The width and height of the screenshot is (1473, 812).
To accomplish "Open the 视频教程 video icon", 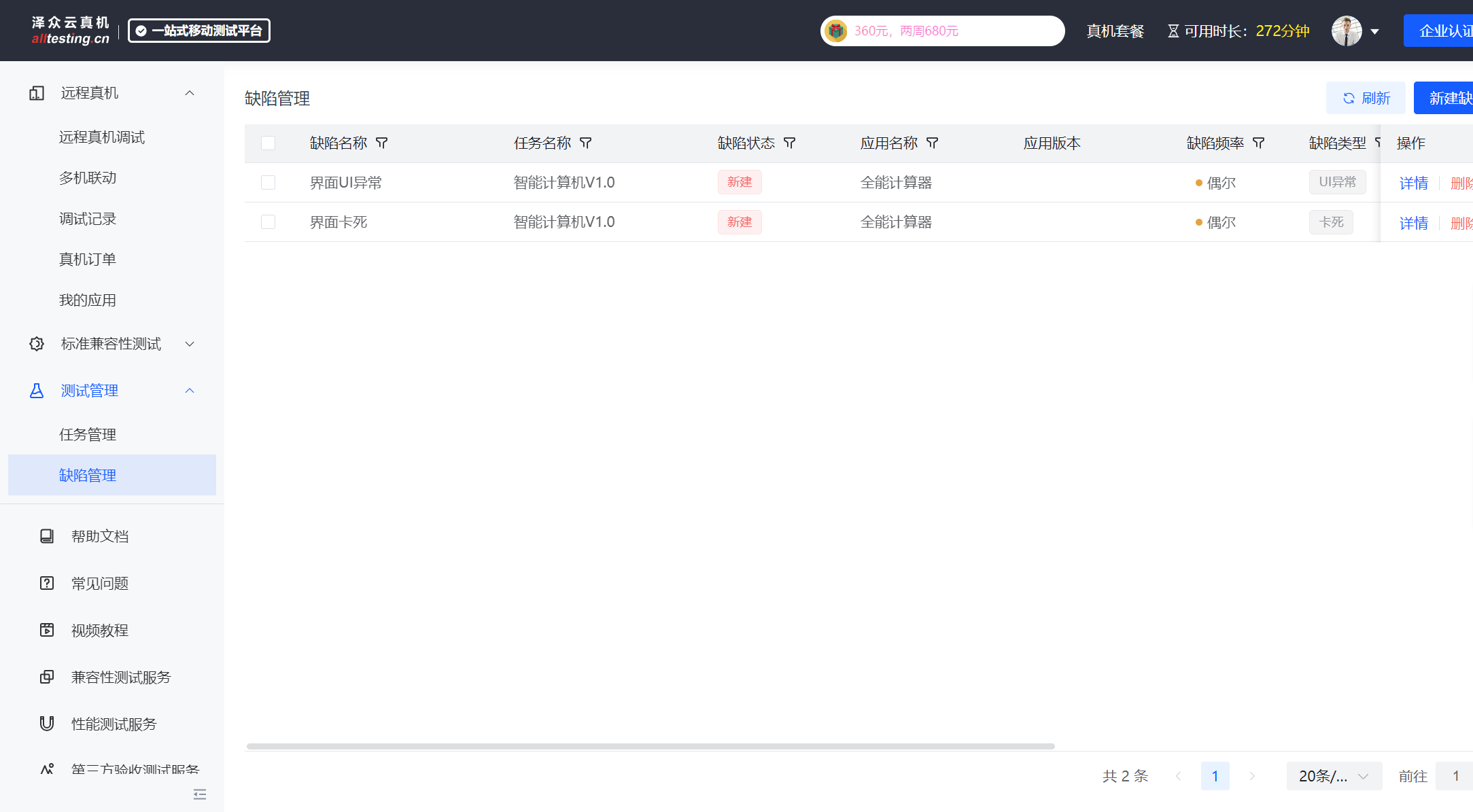I will (47, 630).
